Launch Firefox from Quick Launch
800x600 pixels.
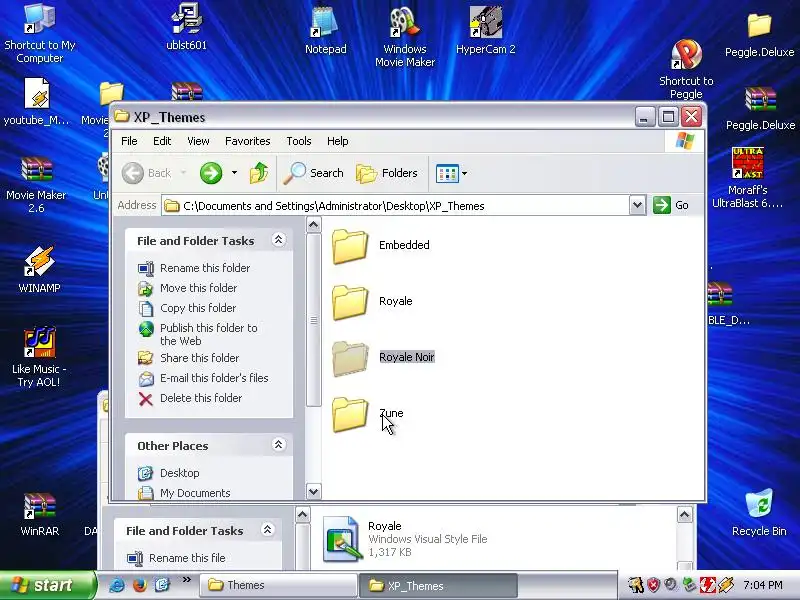coord(139,585)
